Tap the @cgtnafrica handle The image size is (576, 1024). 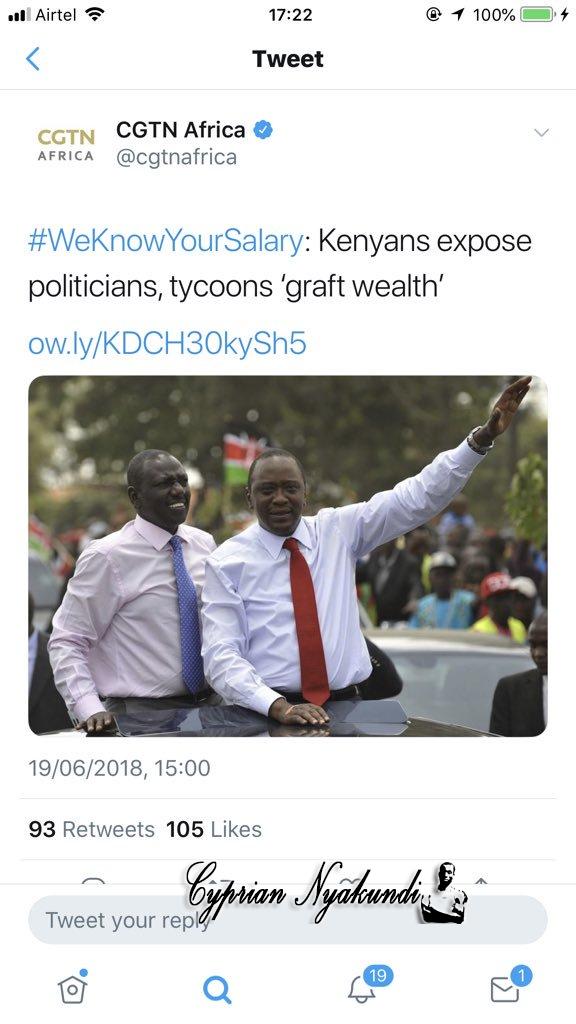coord(176,158)
